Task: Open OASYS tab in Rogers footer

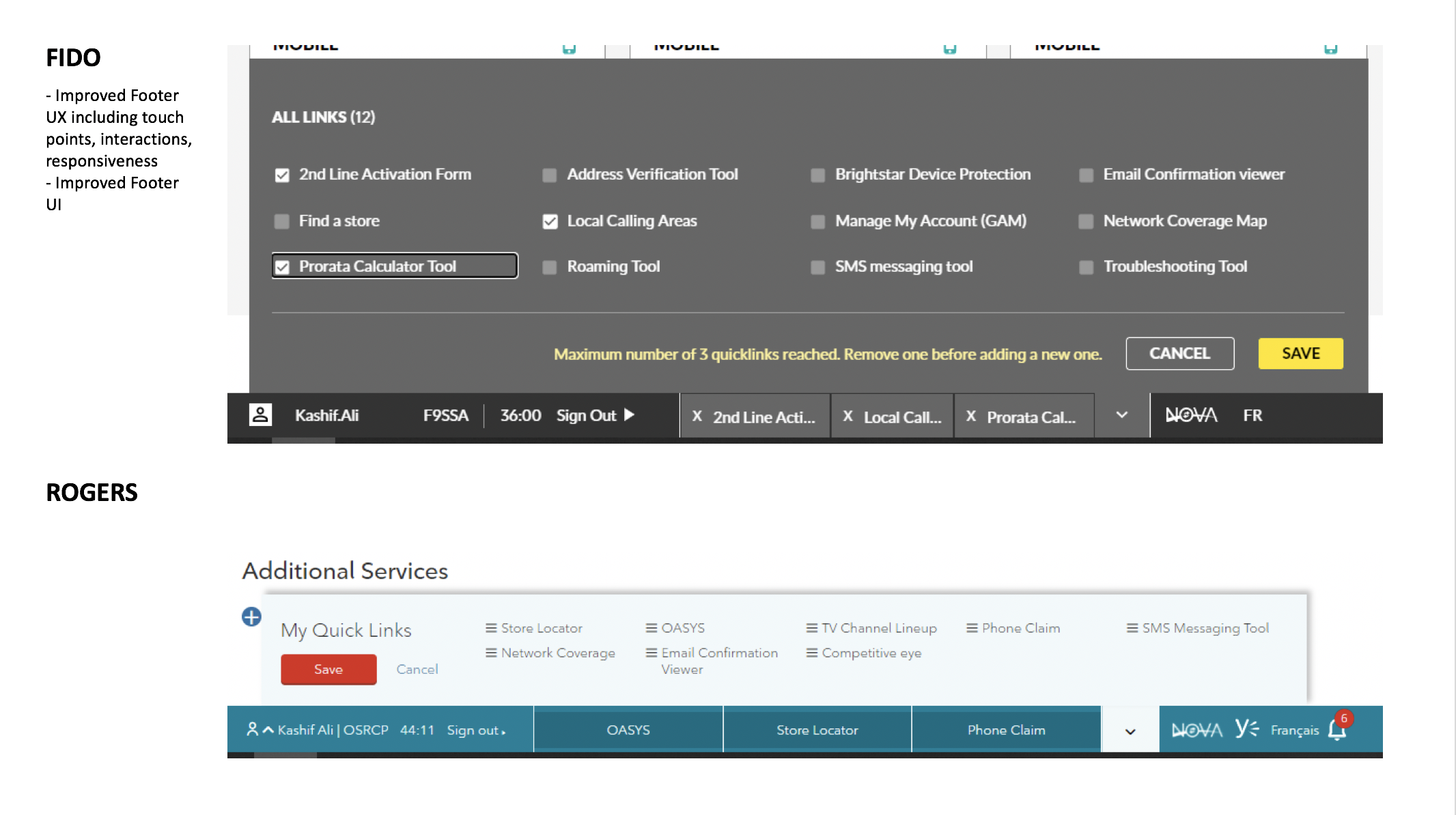Action: pos(628,730)
